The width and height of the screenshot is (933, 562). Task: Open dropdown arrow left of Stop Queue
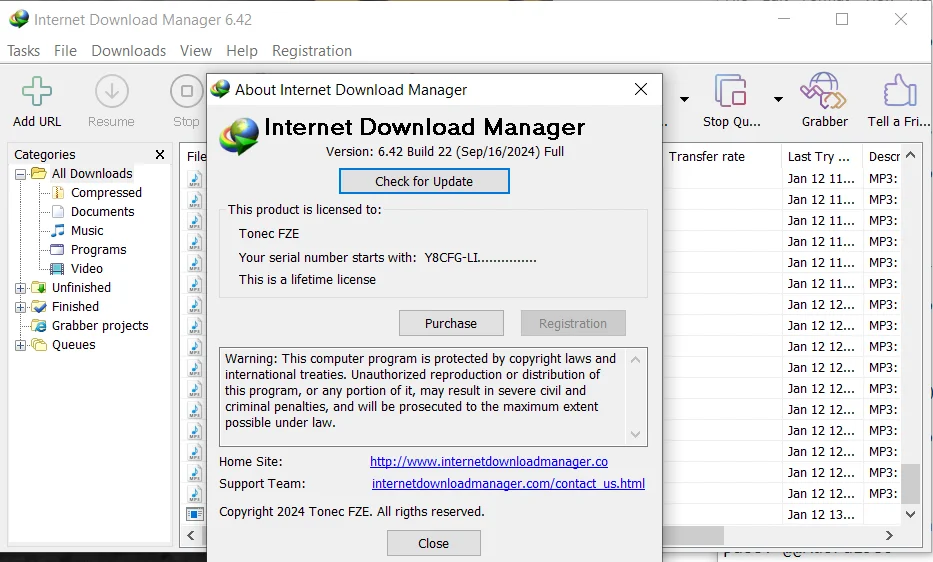point(684,99)
